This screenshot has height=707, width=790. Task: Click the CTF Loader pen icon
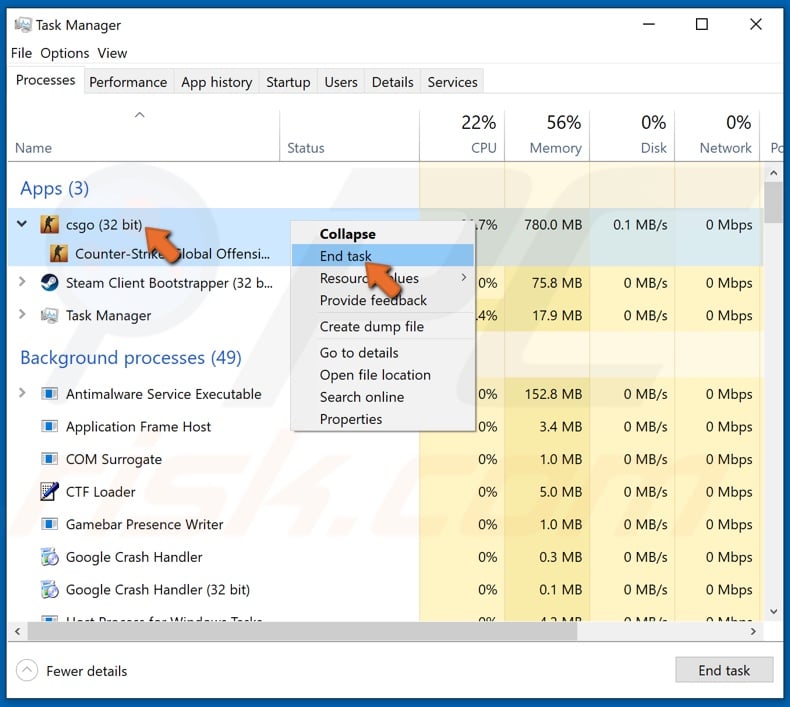[49, 491]
